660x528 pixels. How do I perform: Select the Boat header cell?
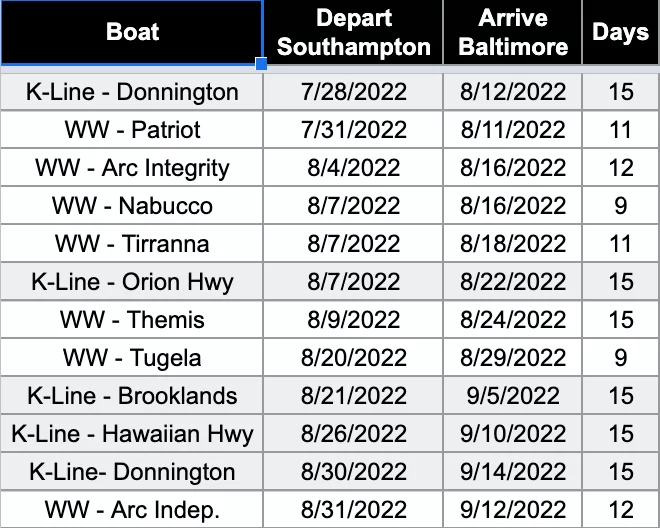point(132,32)
